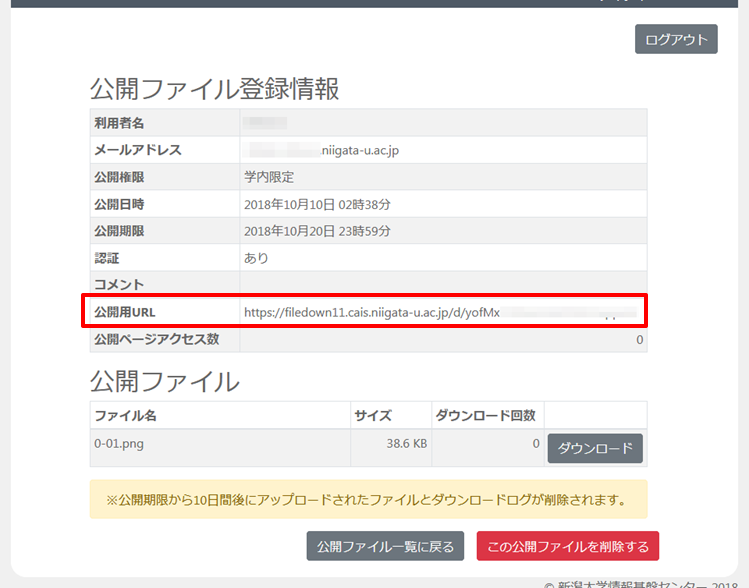Click the 公開ファイル section heading
749x588 pixels.
click(x=165, y=381)
